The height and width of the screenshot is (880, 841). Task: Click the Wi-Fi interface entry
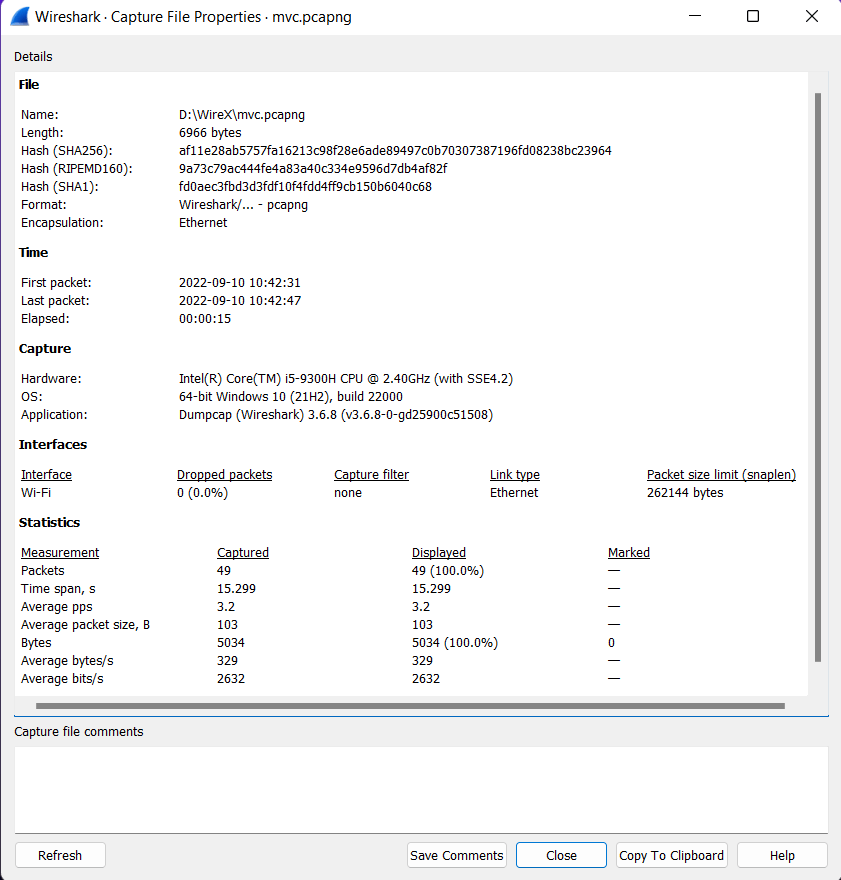click(36, 492)
